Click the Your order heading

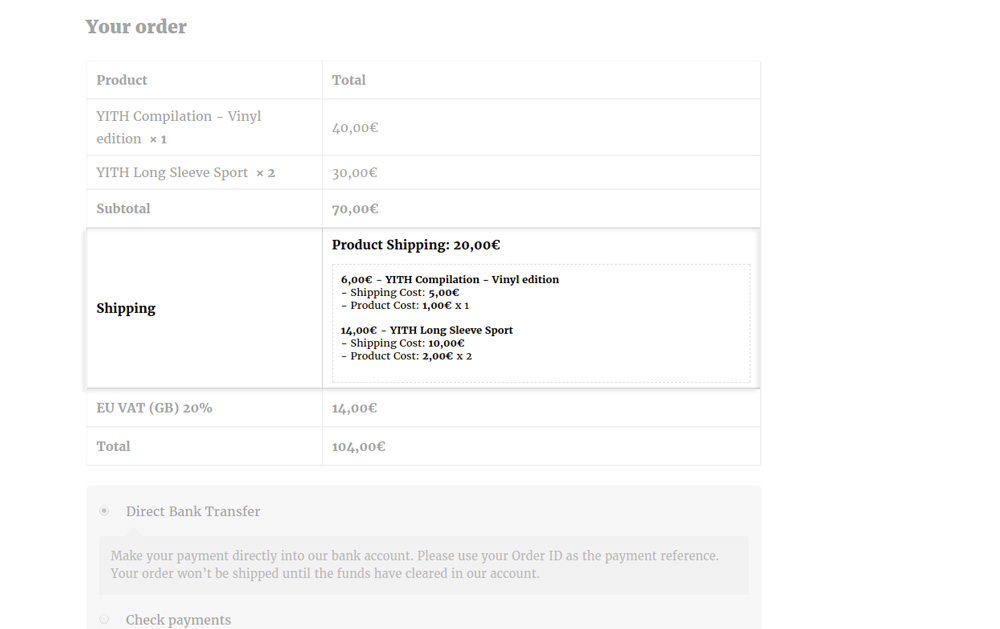[136, 27]
